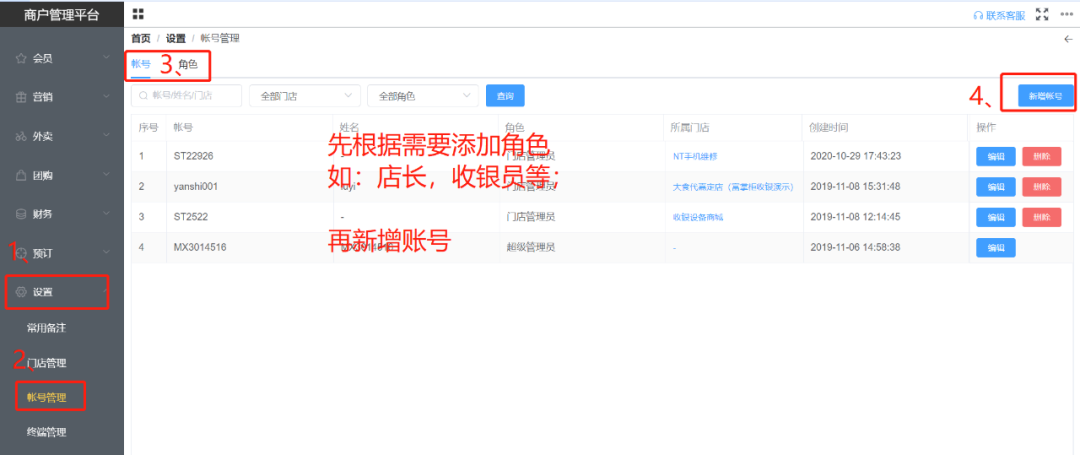Expand the 团购 menu chevron
Image resolution: width=1080 pixels, height=455 pixels.
pos(106,175)
